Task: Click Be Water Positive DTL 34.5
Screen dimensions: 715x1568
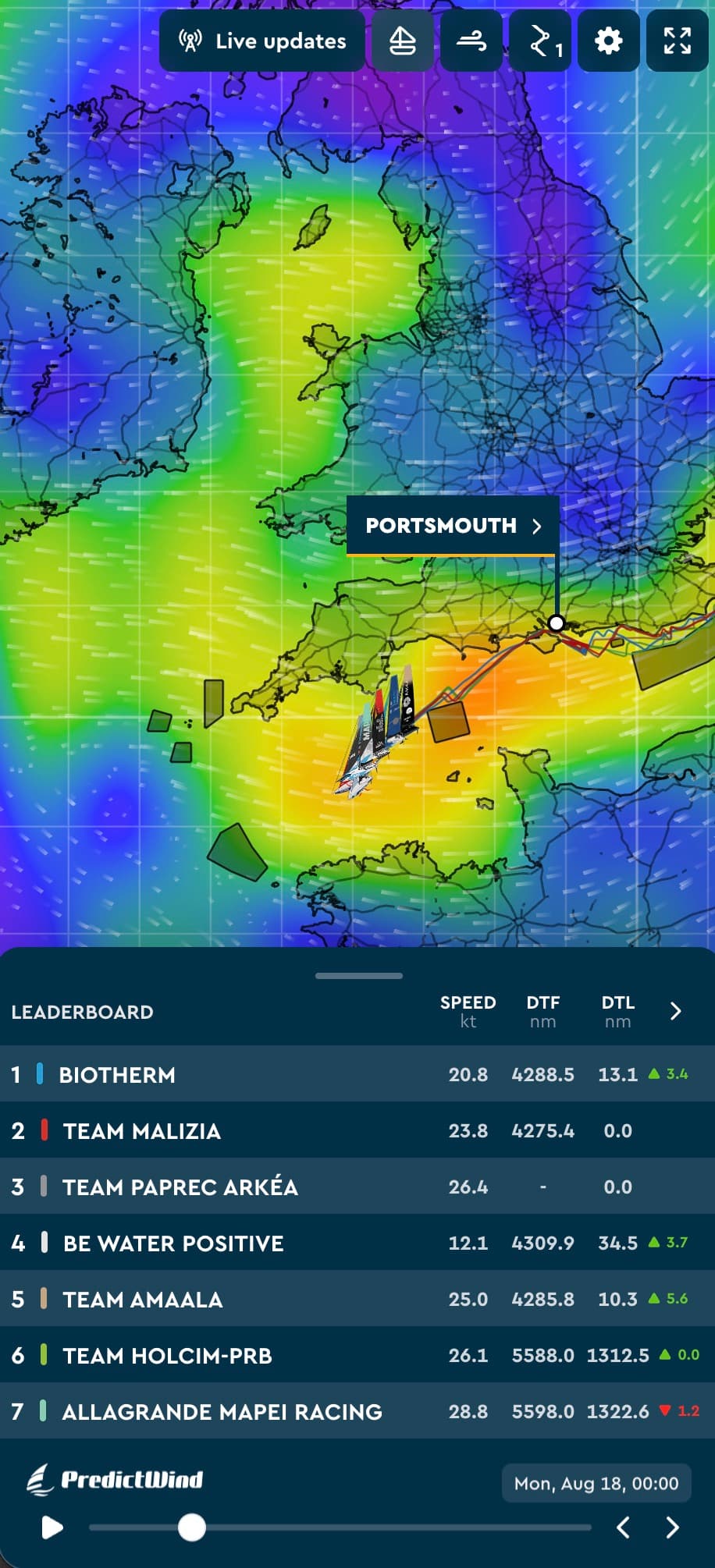Action: [x=617, y=1243]
